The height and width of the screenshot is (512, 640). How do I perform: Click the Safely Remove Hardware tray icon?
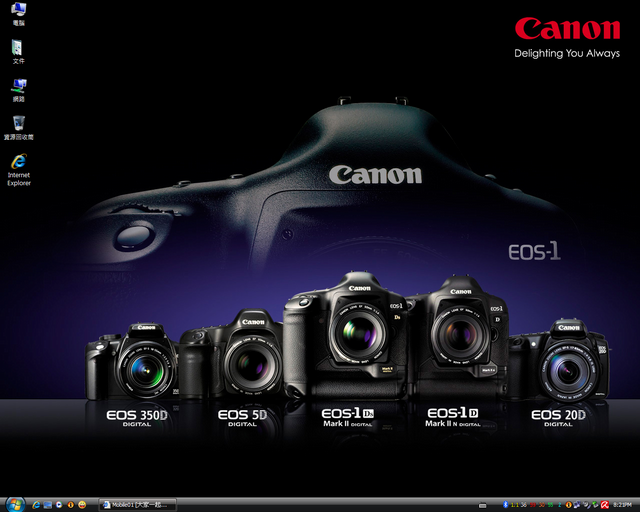[x=596, y=505]
